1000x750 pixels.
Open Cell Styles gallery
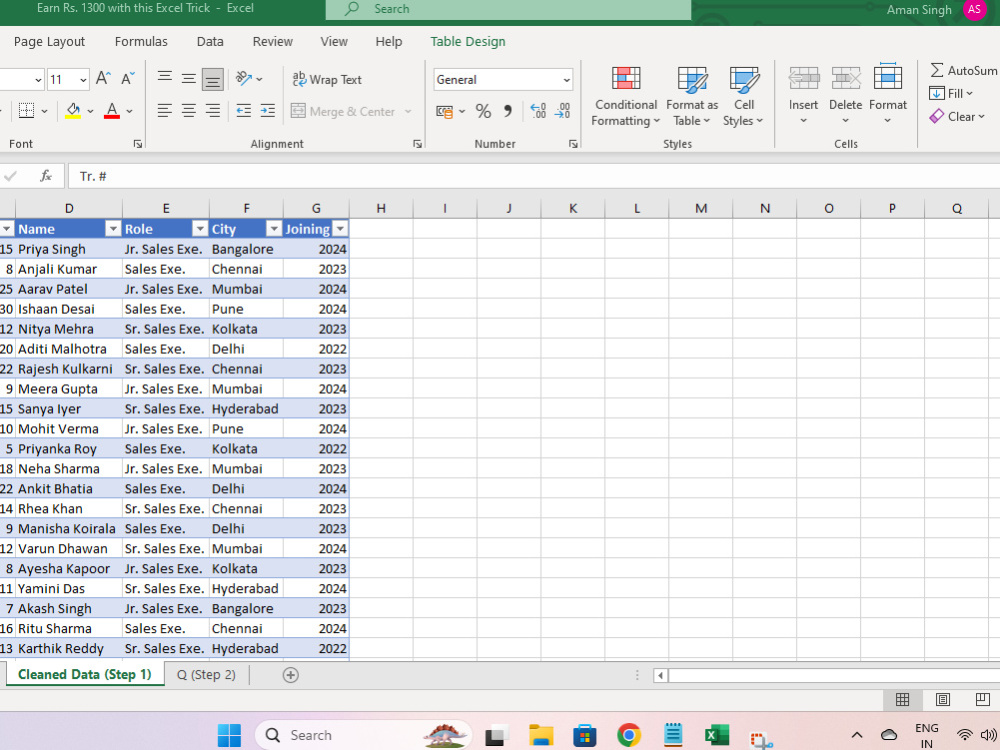click(743, 95)
